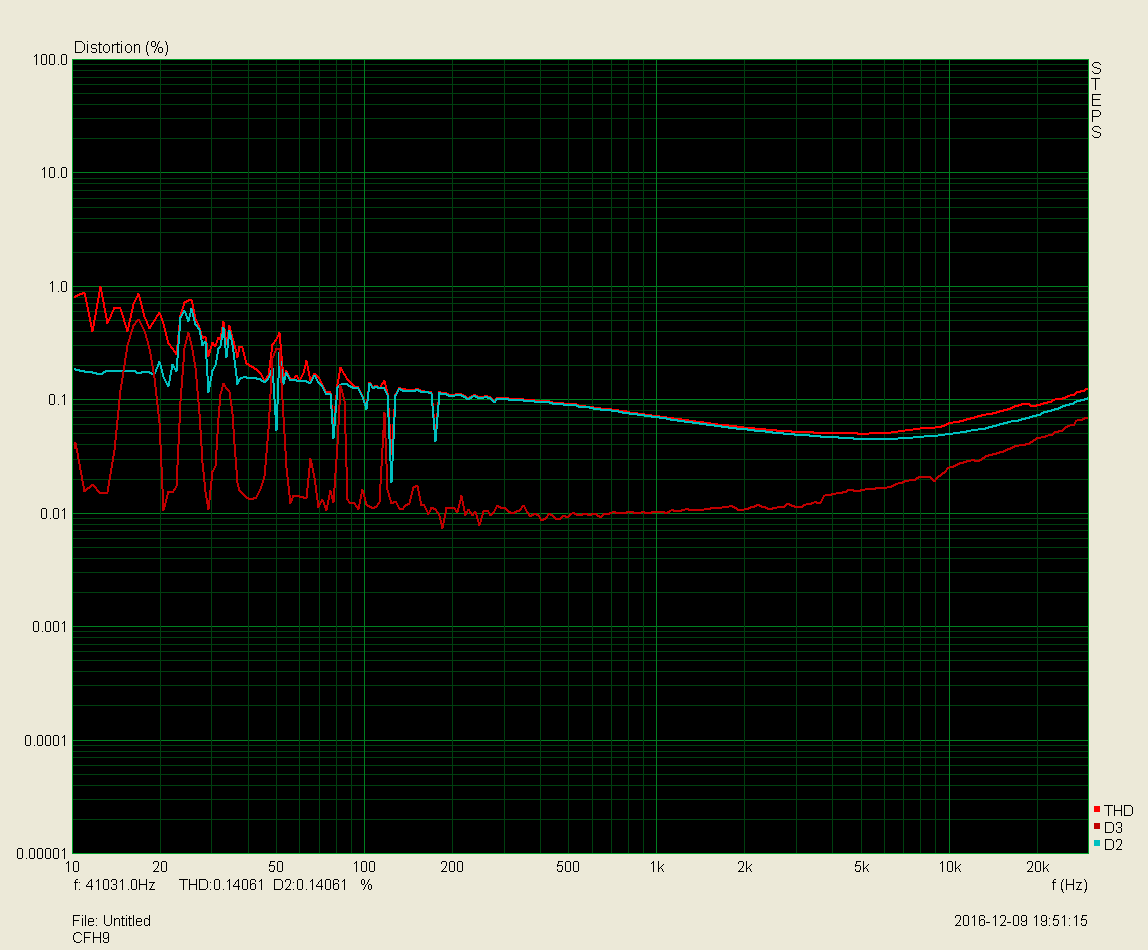Click the 0.0001 y-axis tick label
The image size is (1148, 950).
pyautogui.click(x=46, y=741)
